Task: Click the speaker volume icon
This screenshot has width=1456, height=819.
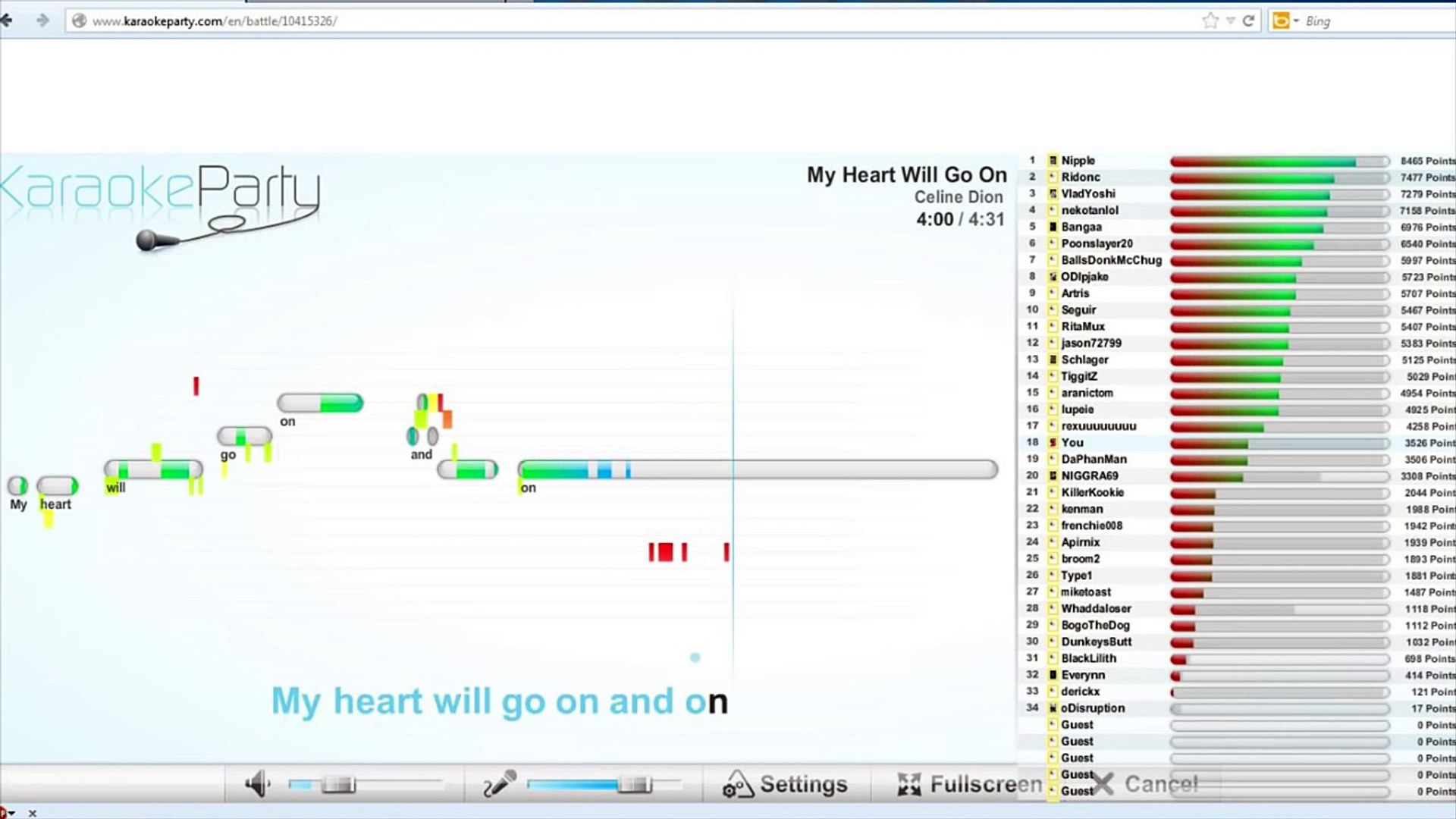Action: click(x=258, y=784)
